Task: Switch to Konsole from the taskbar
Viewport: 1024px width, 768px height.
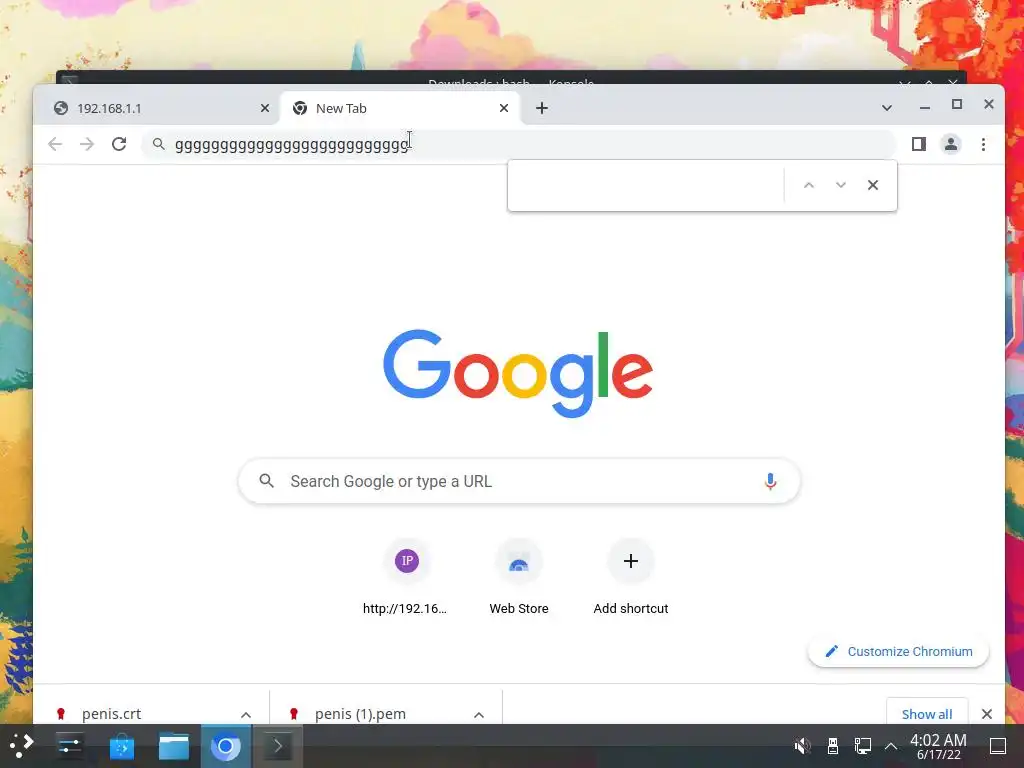Action: [x=278, y=746]
